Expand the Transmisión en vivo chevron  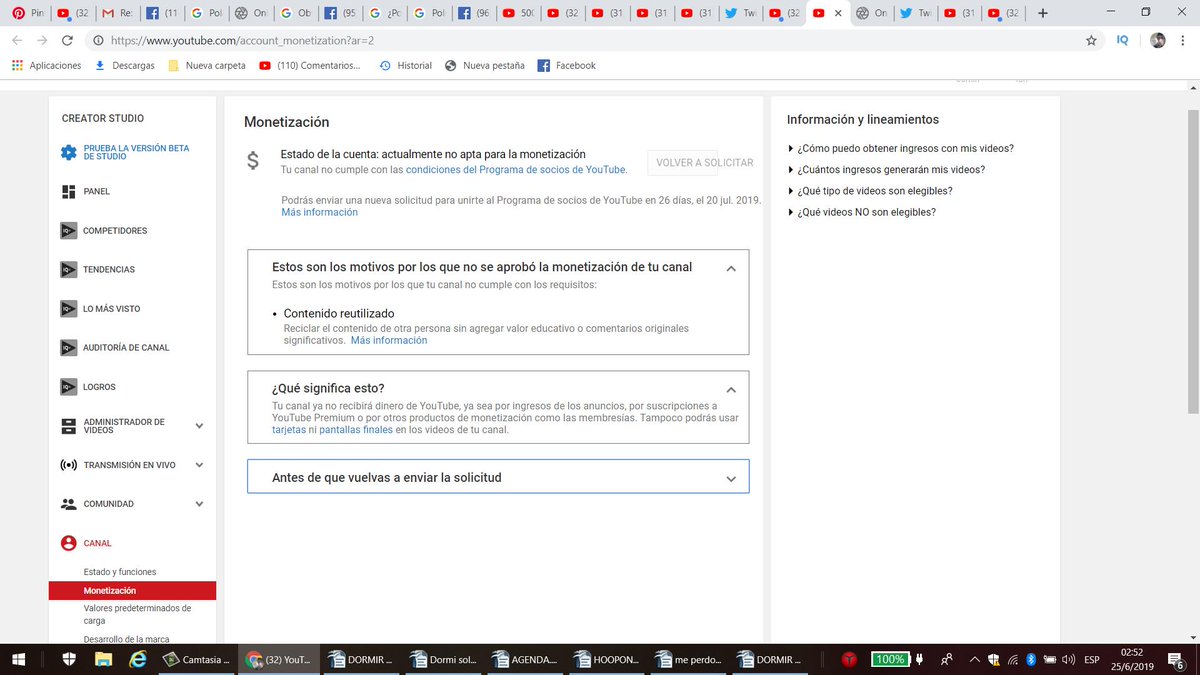(199, 465)
